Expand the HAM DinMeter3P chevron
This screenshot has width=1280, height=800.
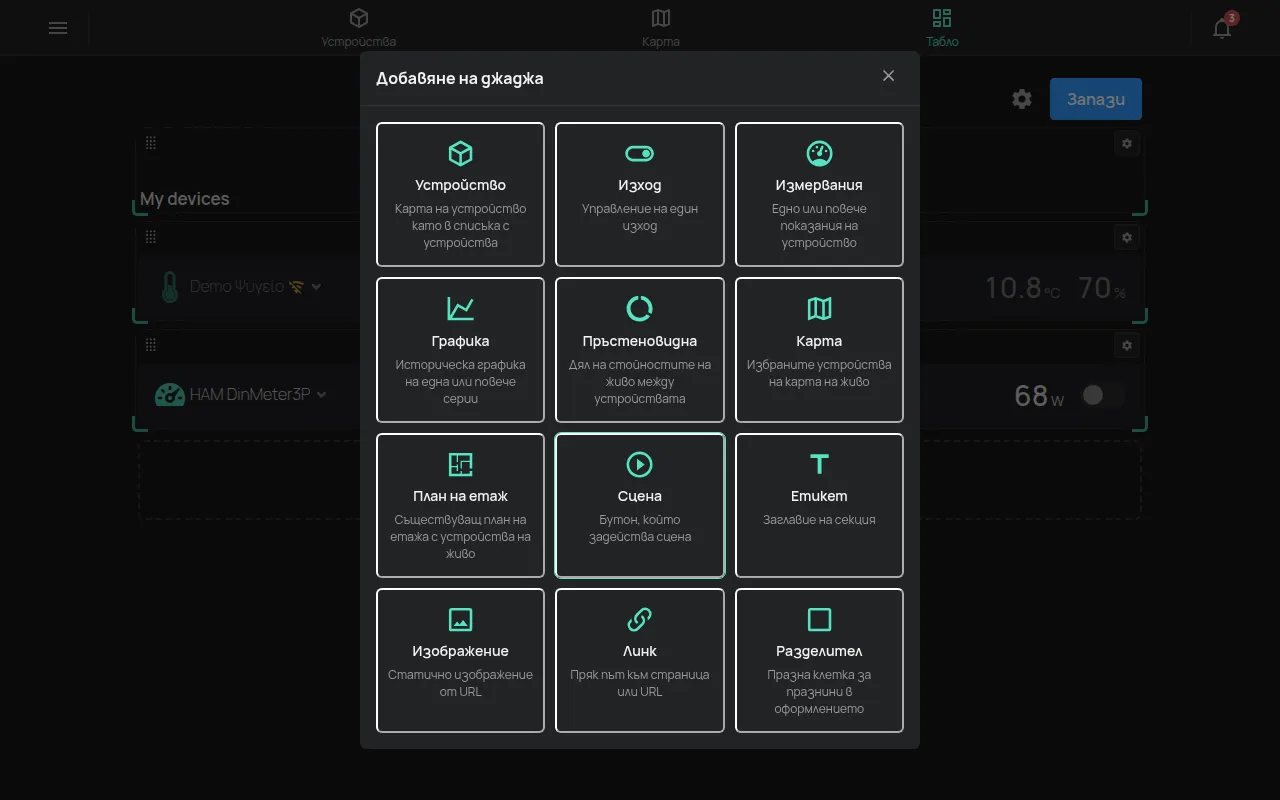pyautogui.click(x=322, y=395)
